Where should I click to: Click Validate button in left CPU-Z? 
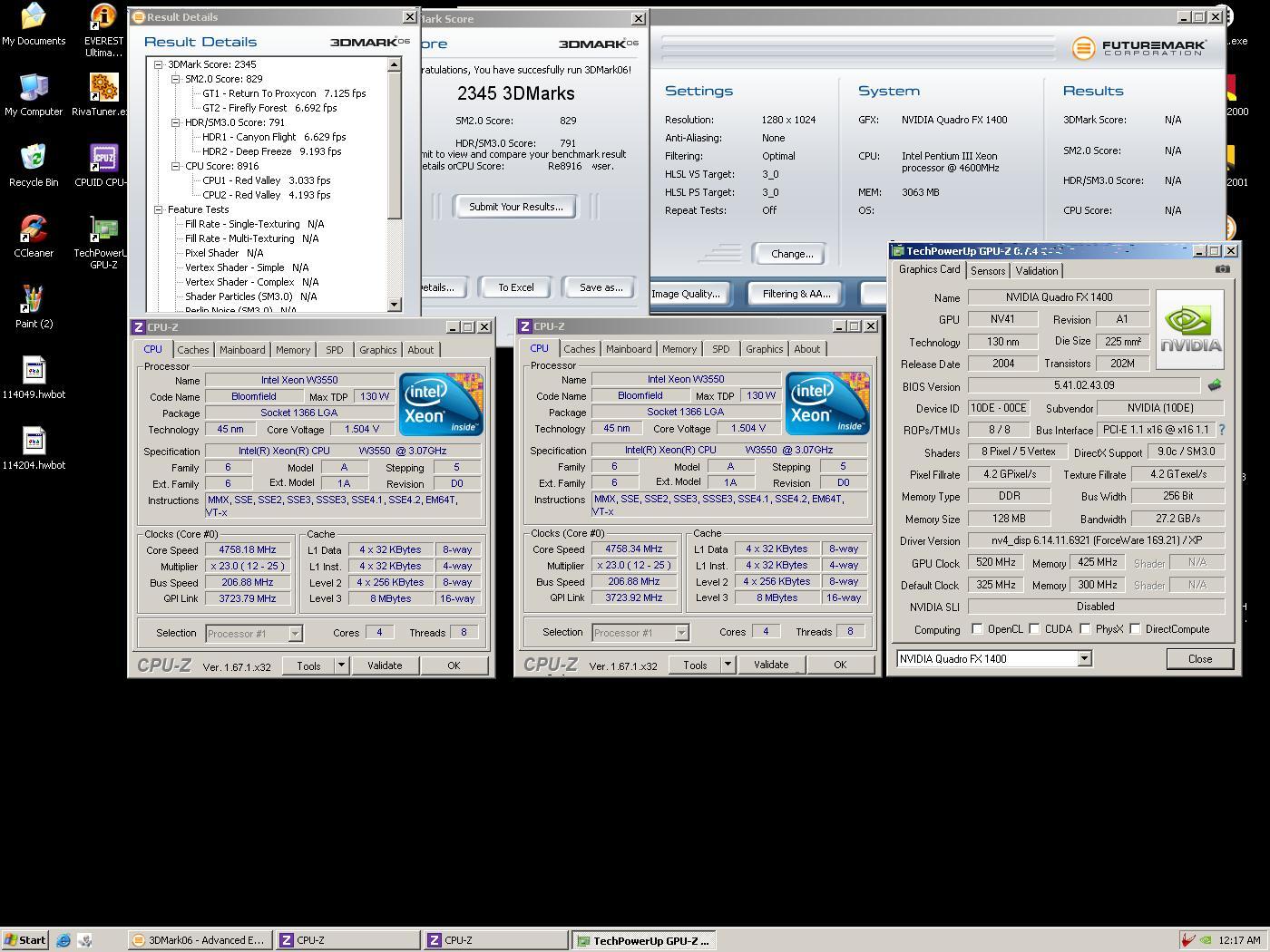(385, 665)
